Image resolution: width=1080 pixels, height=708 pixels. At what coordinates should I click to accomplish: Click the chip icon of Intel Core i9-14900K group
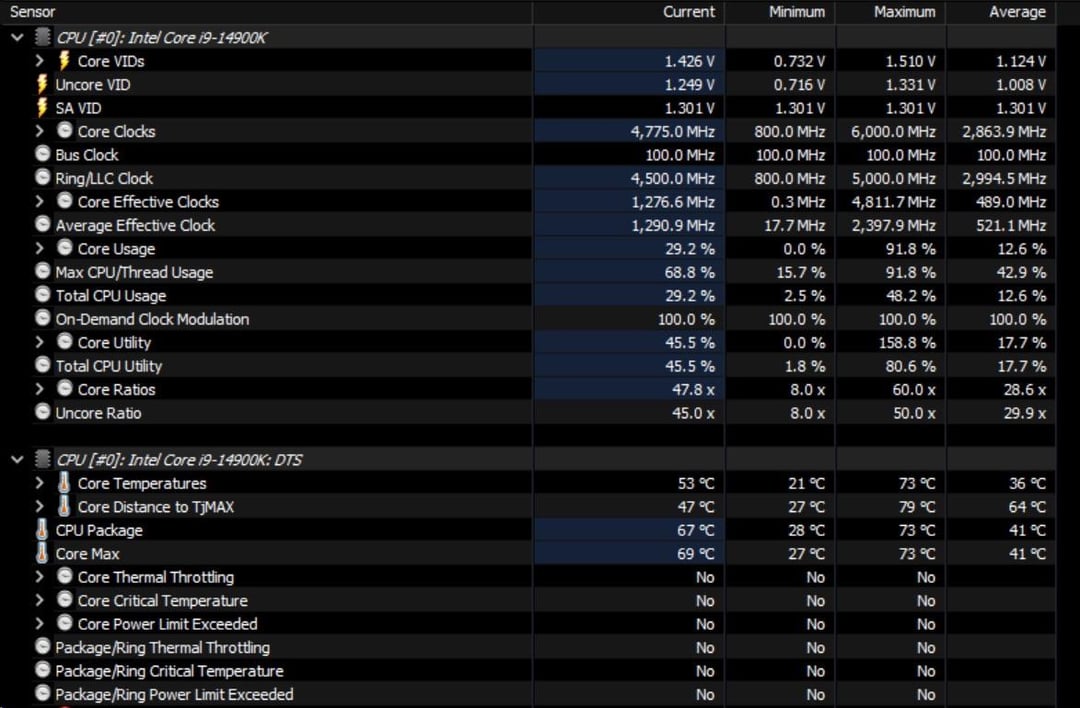tap(43, 37)
